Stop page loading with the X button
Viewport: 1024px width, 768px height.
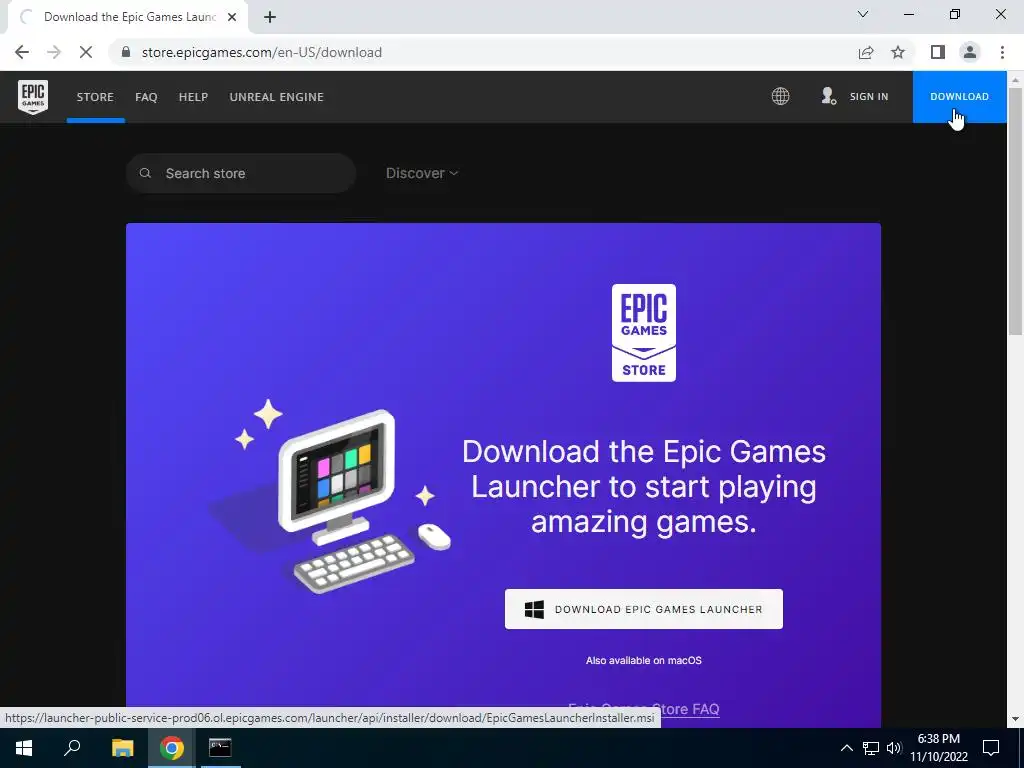(x=86, y=52)
